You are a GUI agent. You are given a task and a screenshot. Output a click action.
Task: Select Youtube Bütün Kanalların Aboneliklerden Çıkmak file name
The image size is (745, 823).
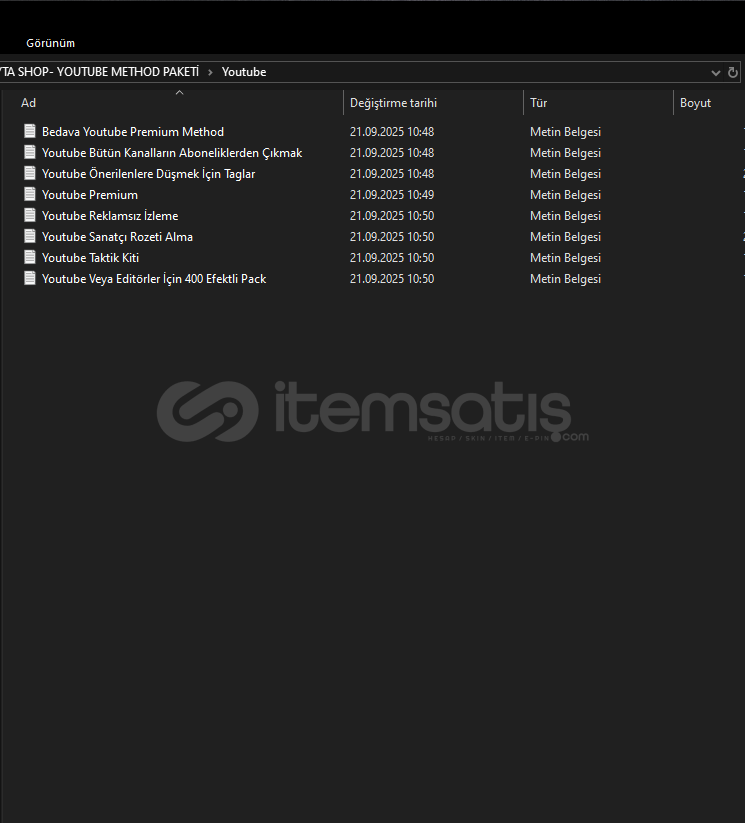(172, 153)
